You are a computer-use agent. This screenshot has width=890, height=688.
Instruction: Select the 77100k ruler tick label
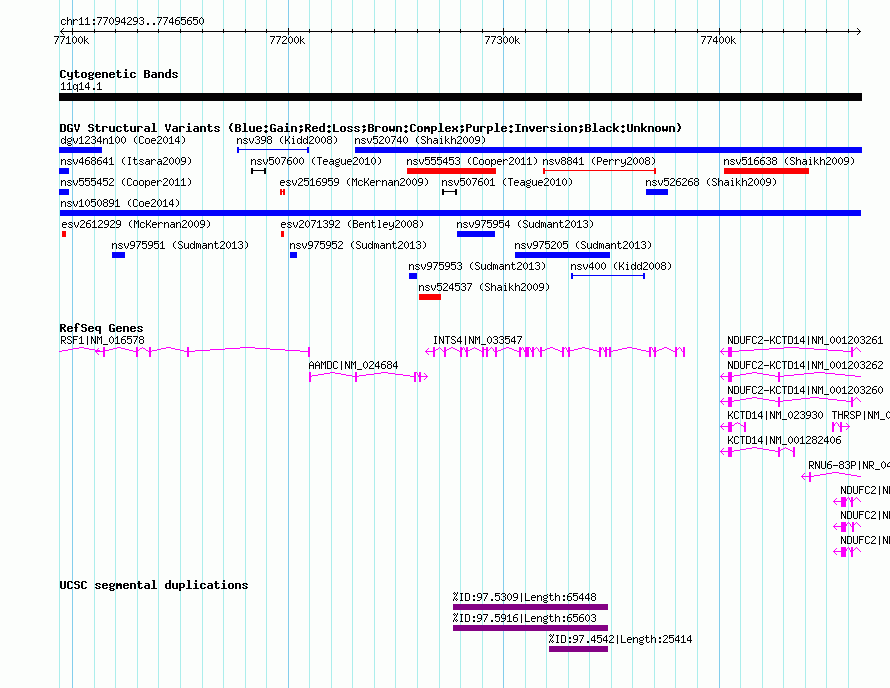[72, 40]
